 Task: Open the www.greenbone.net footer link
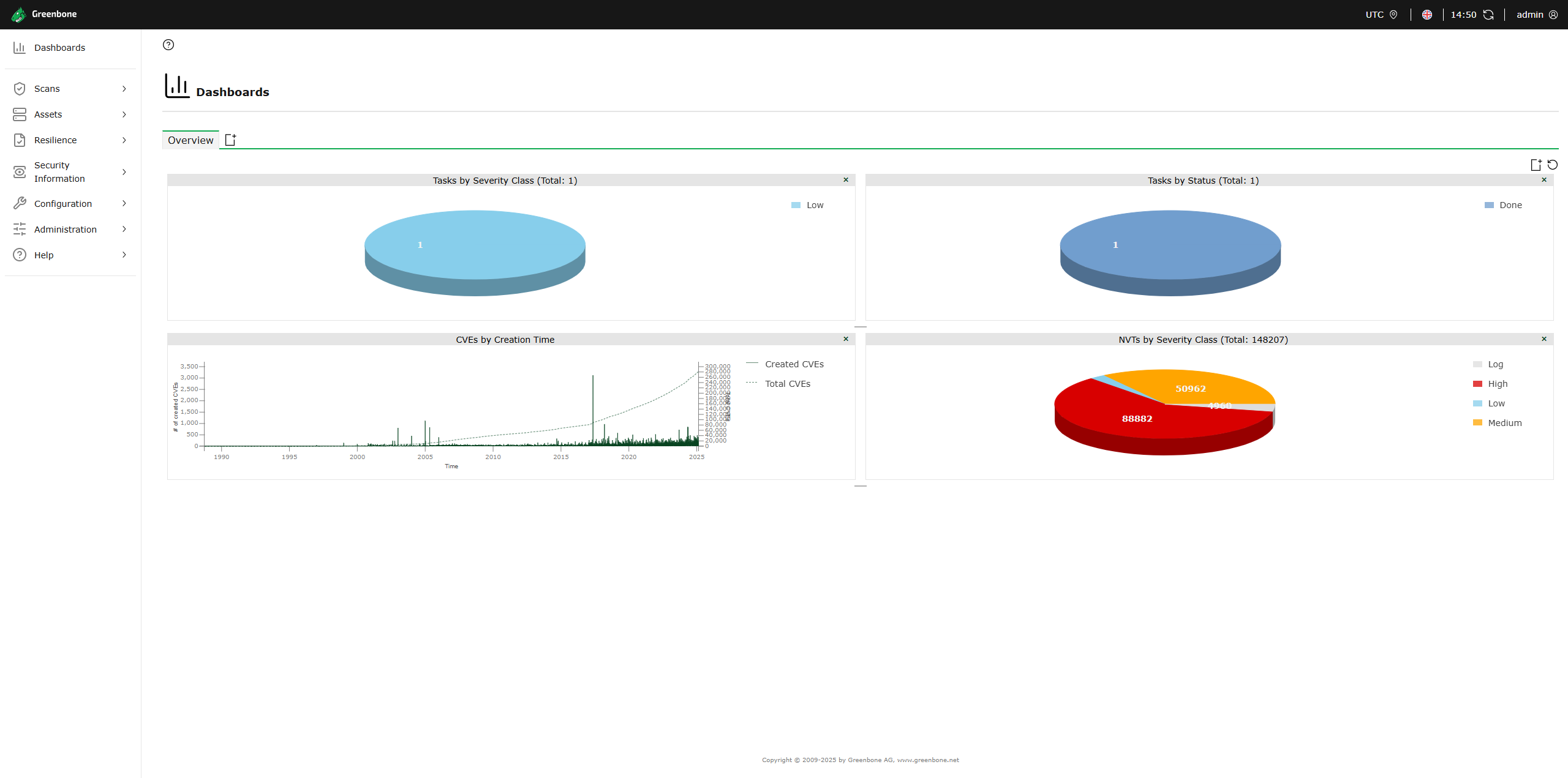(x=928, y=760)
